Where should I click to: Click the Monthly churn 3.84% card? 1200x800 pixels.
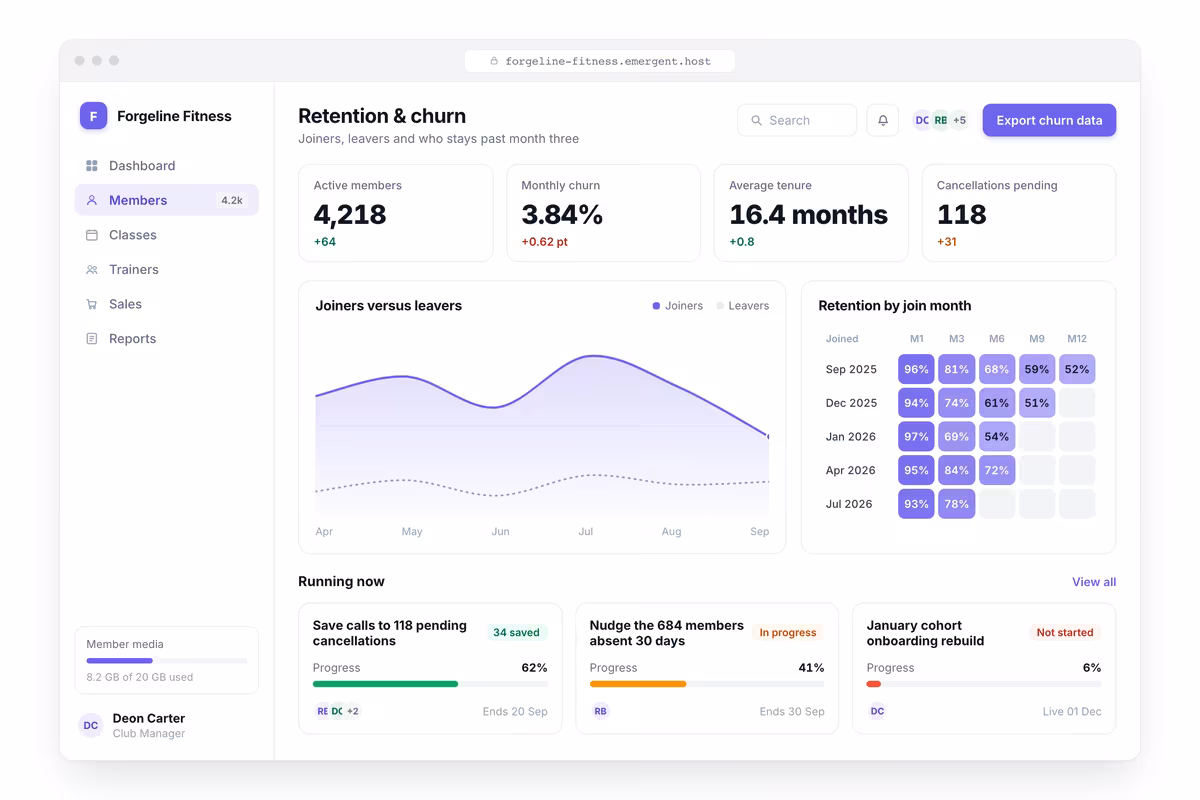[x=603, y=213]
